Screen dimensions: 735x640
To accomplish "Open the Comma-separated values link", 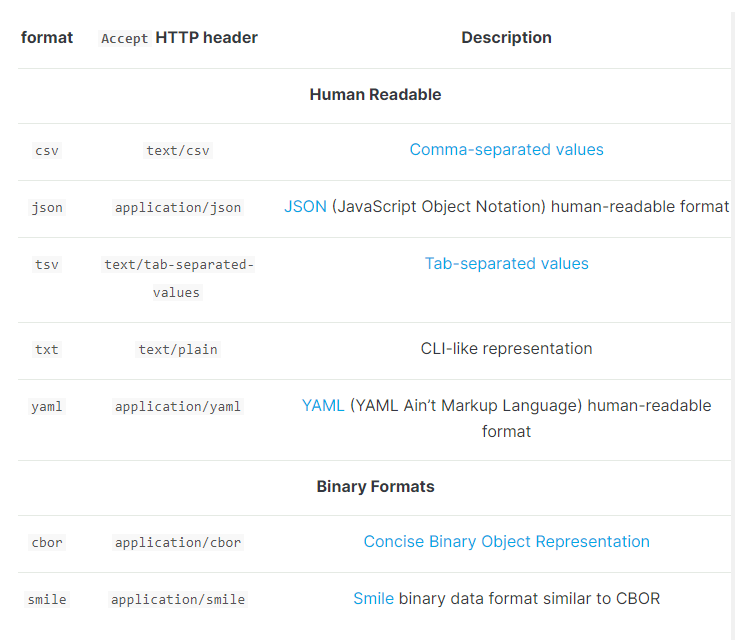I will click(x=506, y=150).
